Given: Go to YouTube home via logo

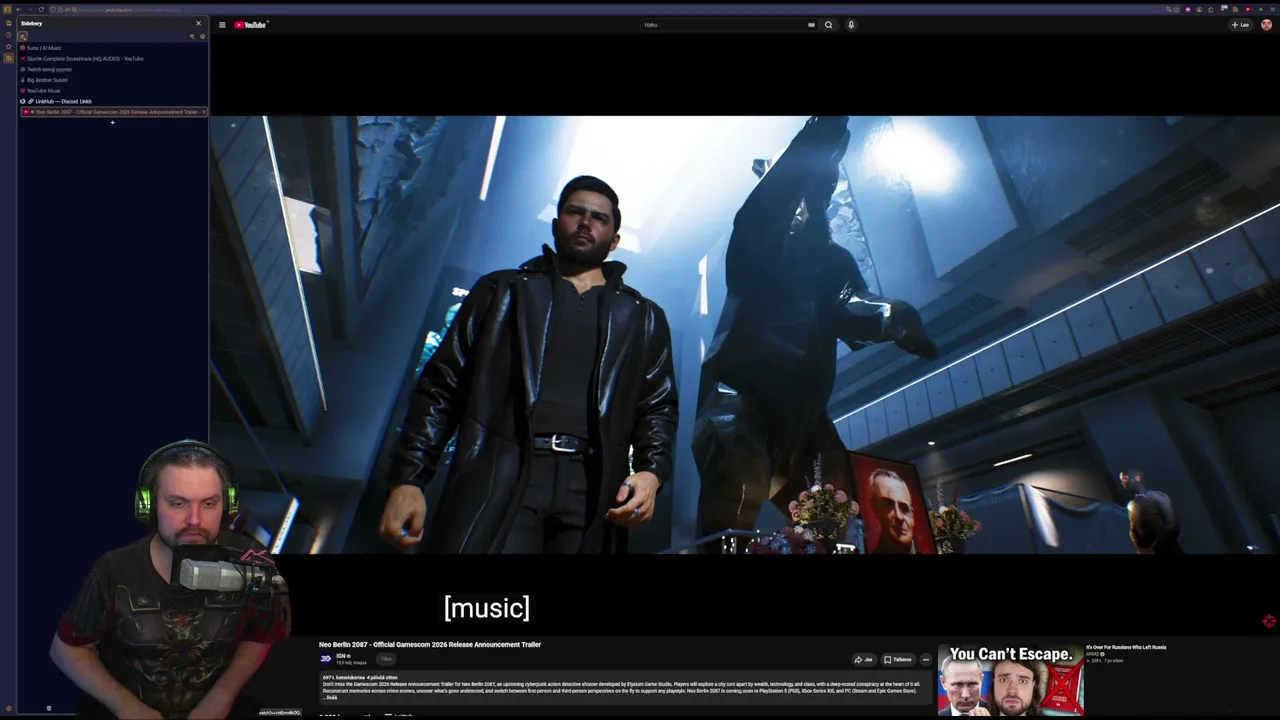Looking at the screenshot, I should (251, 25).
